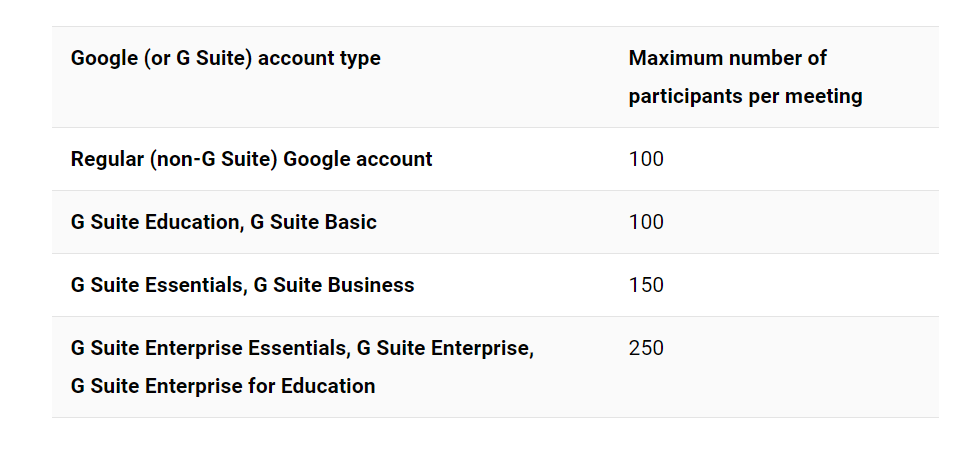Select the 150 participants value
Screen dimensions: 976x468
[646, 285]
